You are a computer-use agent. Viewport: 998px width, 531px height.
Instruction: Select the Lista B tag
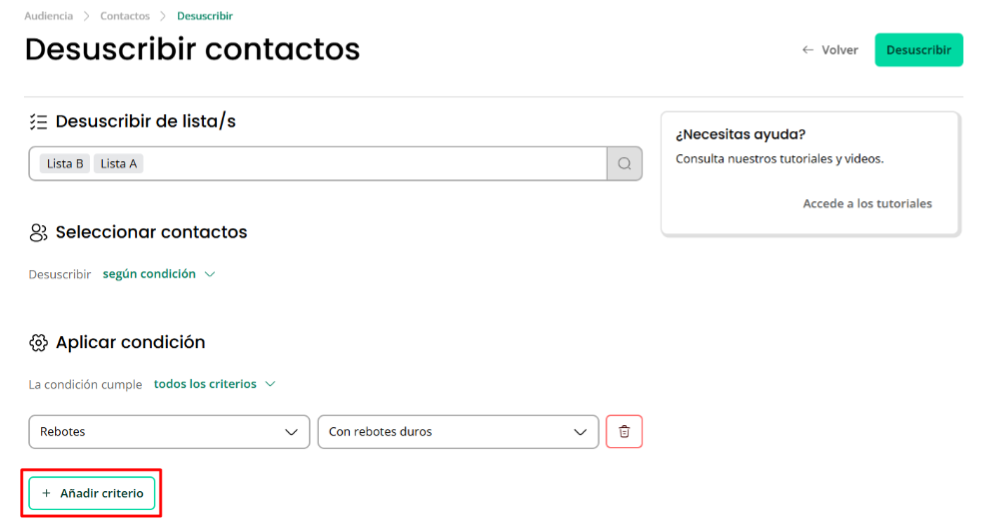(65, 164)
